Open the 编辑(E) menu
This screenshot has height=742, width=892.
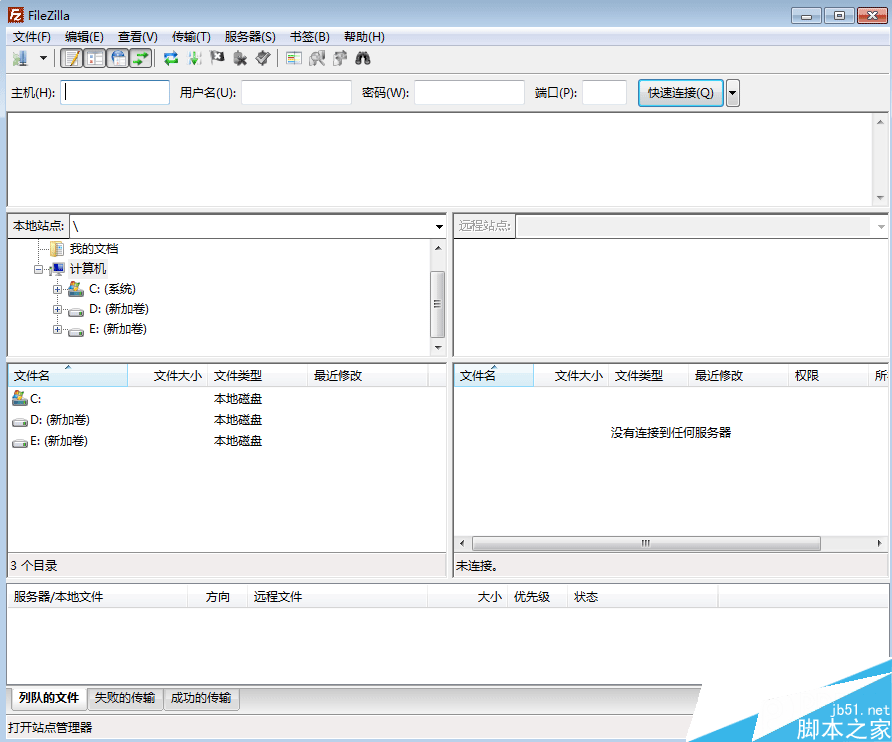[x=84, y=37]
